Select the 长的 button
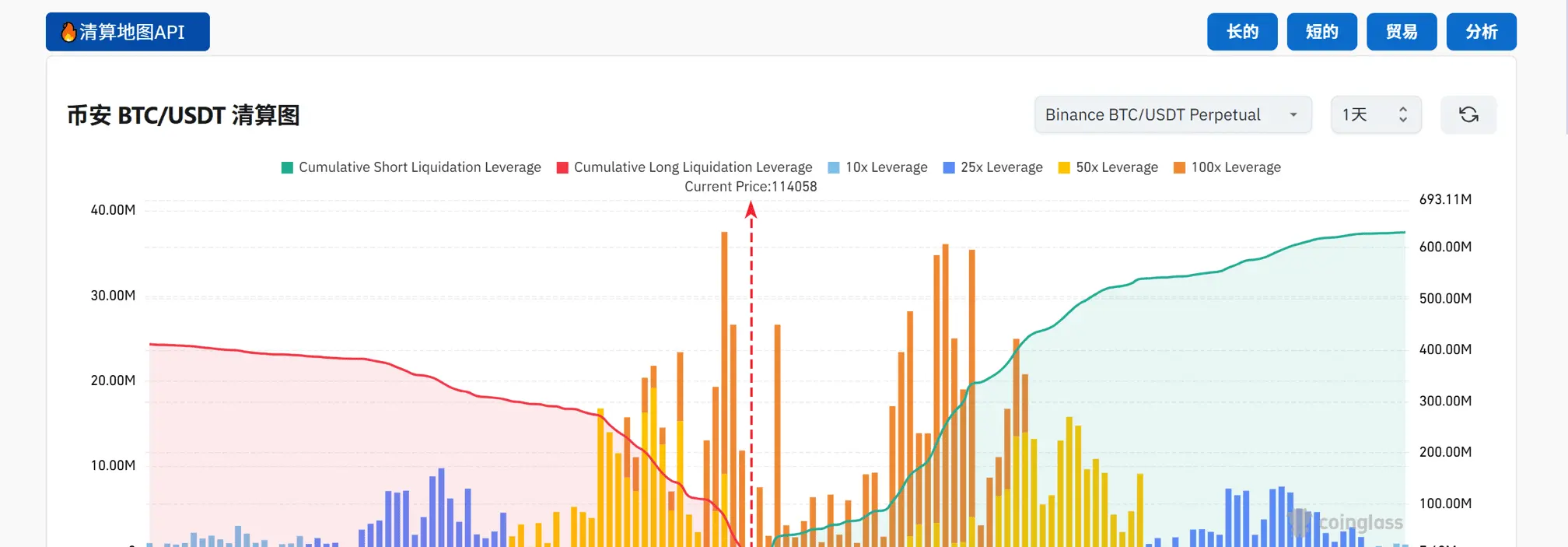Screen dimensions: 1568x547 pyautogui.click(x=1242, y=32)
